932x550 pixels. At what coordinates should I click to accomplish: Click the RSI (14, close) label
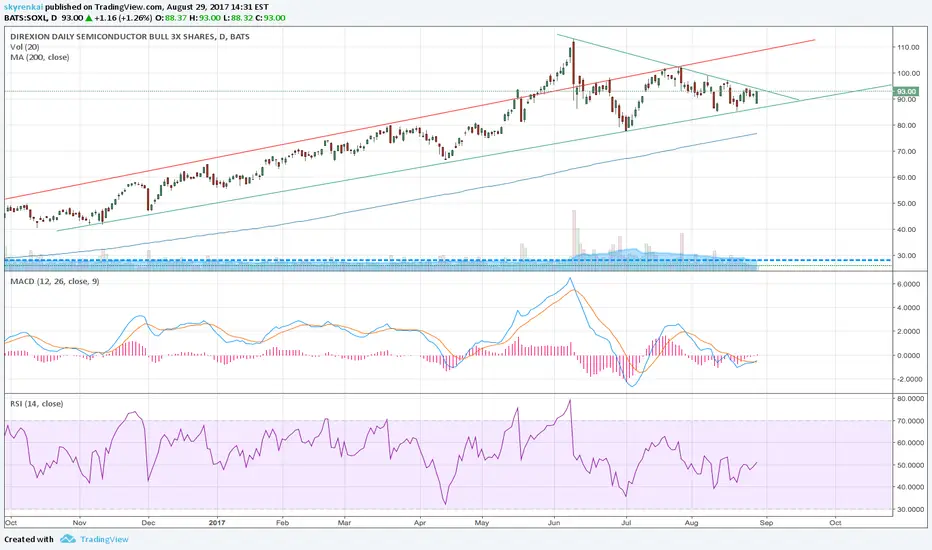click(37, 404)
